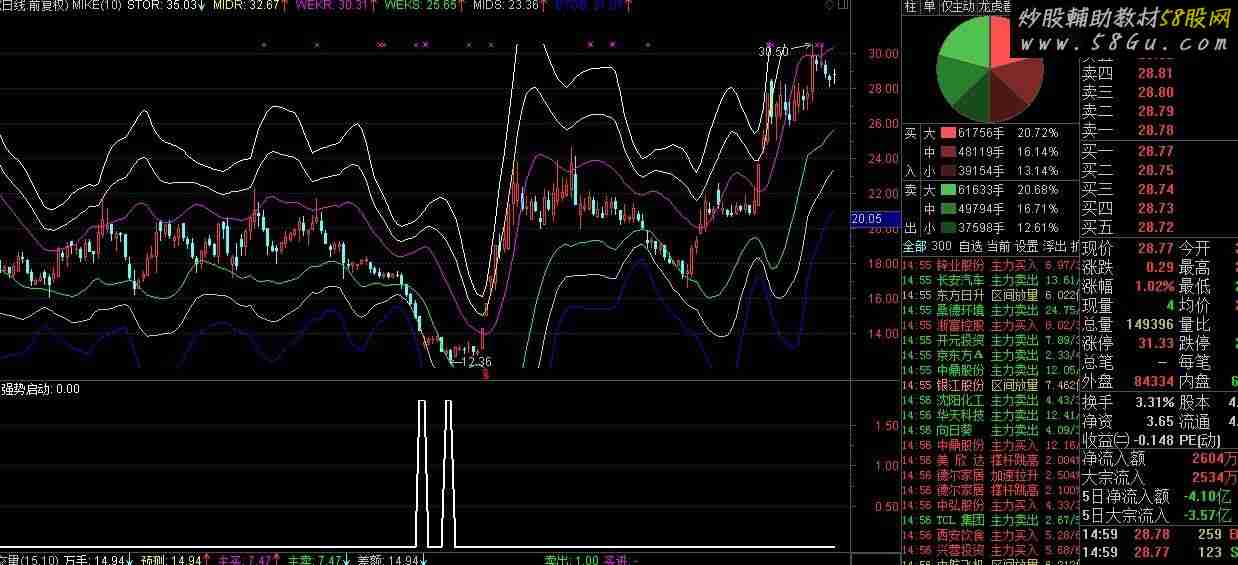Select the 浮出 tab in alerts list
Image resolution: width=1238 pixels, height=565 pixels.
point(1055,246)
